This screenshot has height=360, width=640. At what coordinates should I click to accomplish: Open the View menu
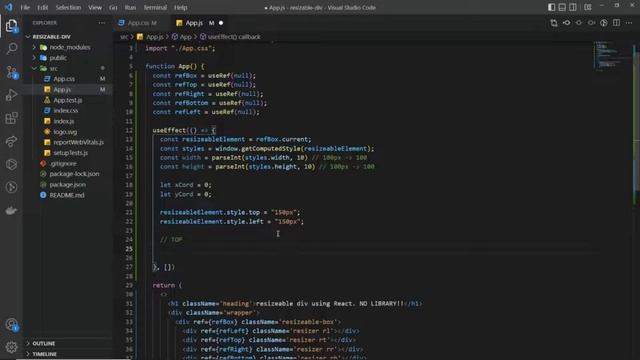[95, 7]
